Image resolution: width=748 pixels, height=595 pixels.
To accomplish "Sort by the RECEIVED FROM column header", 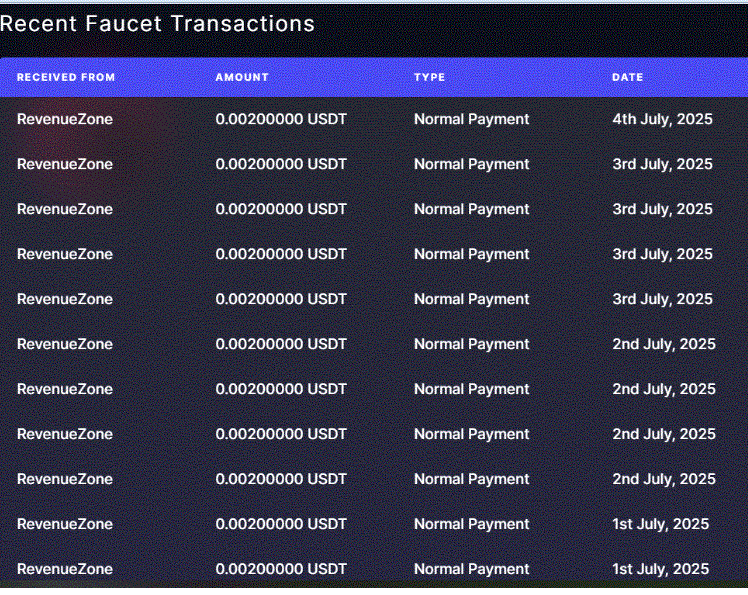I will tap(66, 77).
